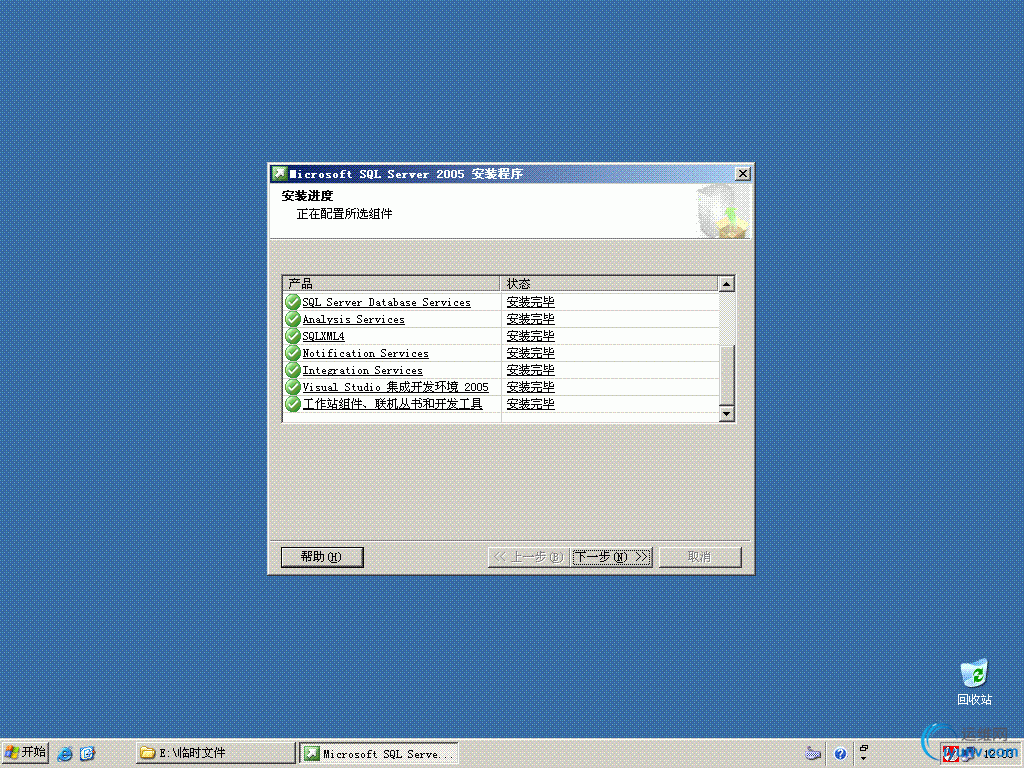This screenshot has width=1024, height=768.
Task: Click the green check icon beside Notification Services
Action: point(293,353)
